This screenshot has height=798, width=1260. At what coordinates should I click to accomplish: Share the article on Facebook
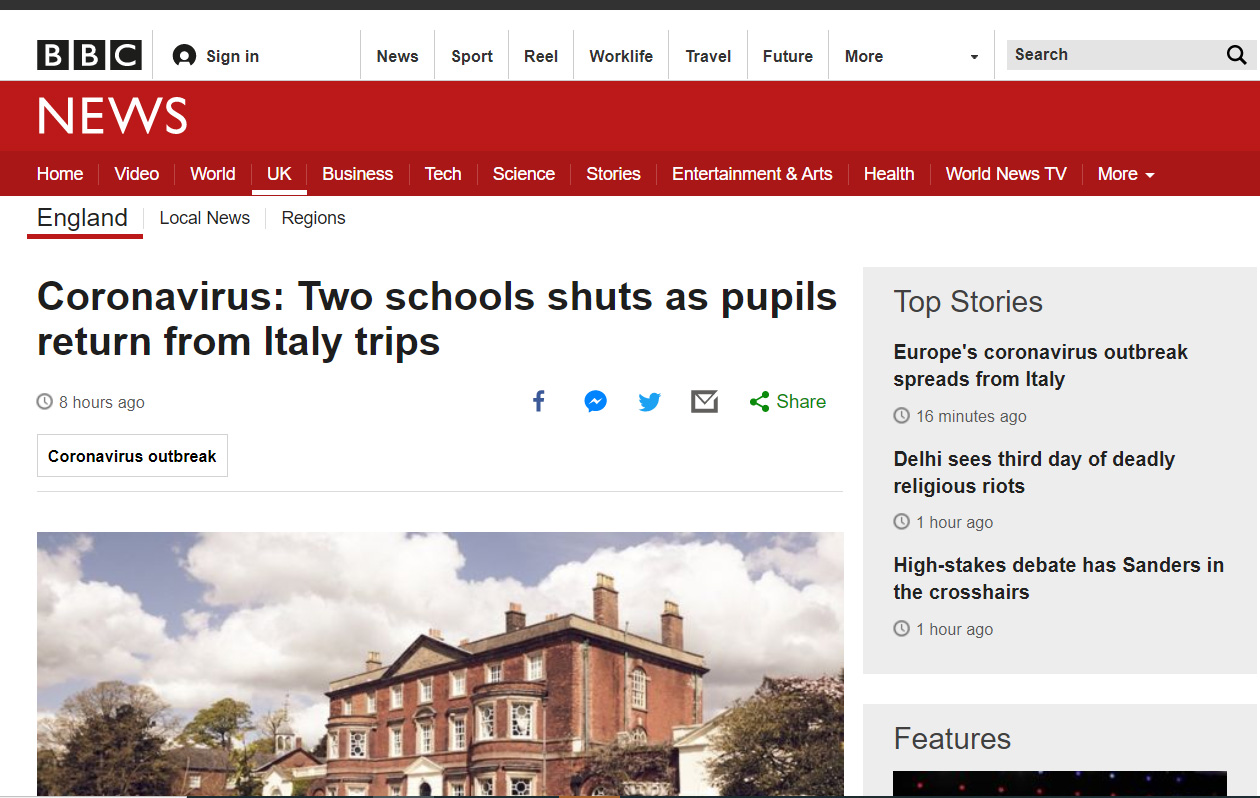click(x=538, y=402)
